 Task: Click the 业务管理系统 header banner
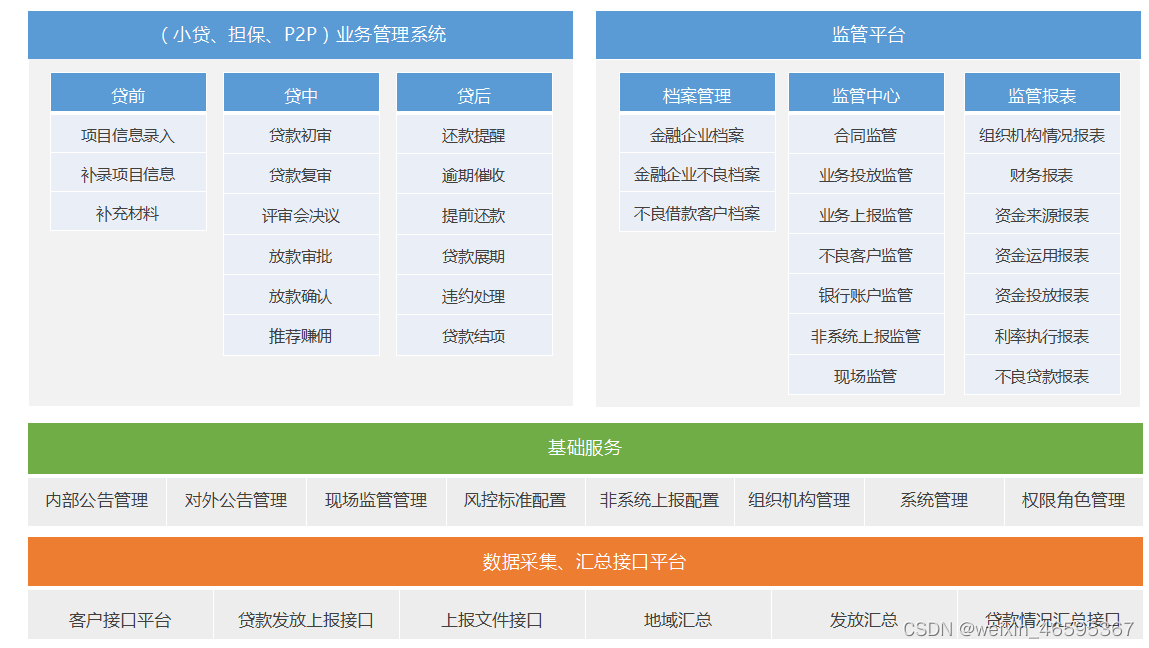pyautogui.click(x=300, y=34)
